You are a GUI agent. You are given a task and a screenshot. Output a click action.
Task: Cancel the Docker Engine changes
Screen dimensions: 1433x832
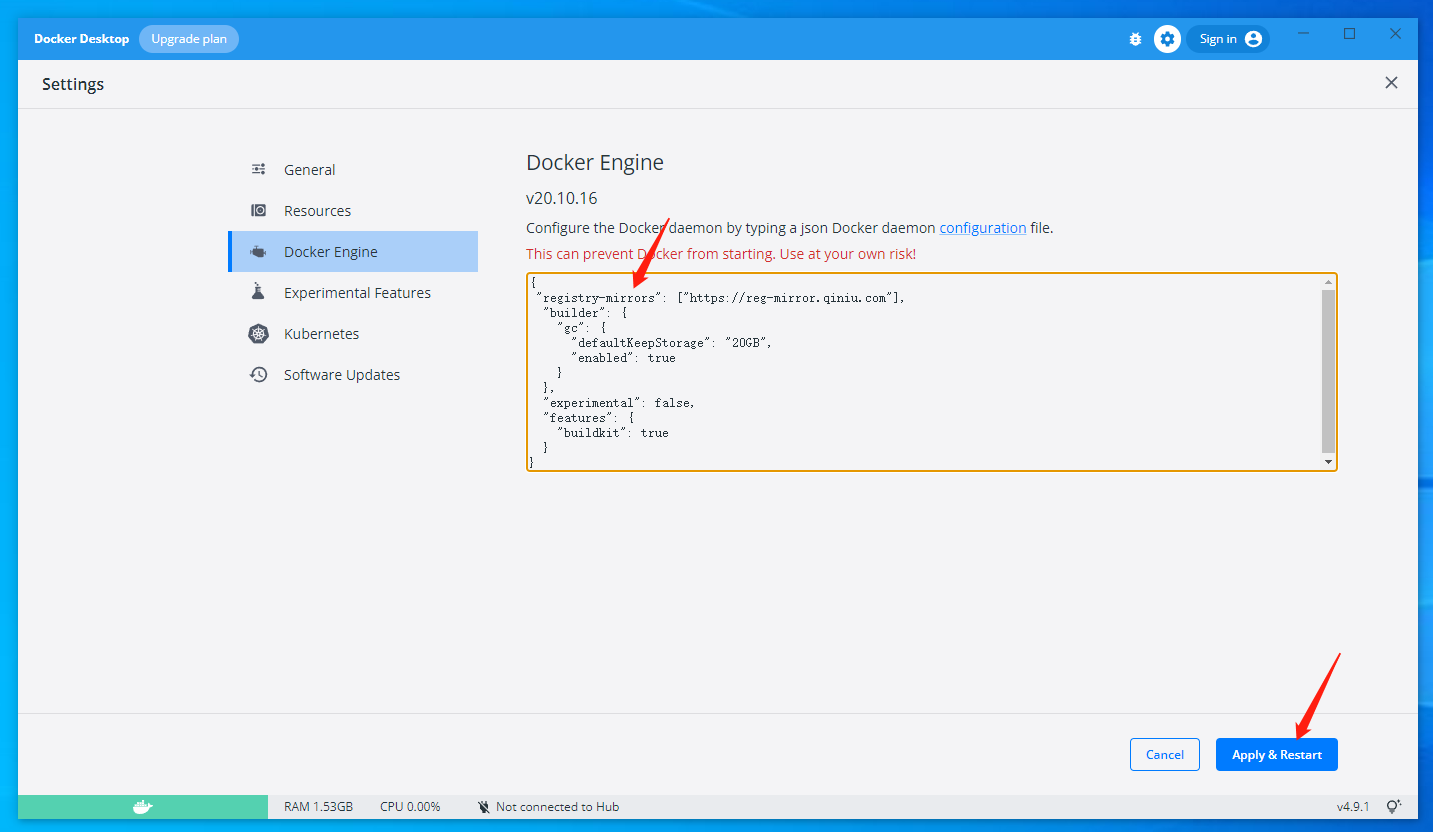pyautogui.click(x=1164, y=755)
